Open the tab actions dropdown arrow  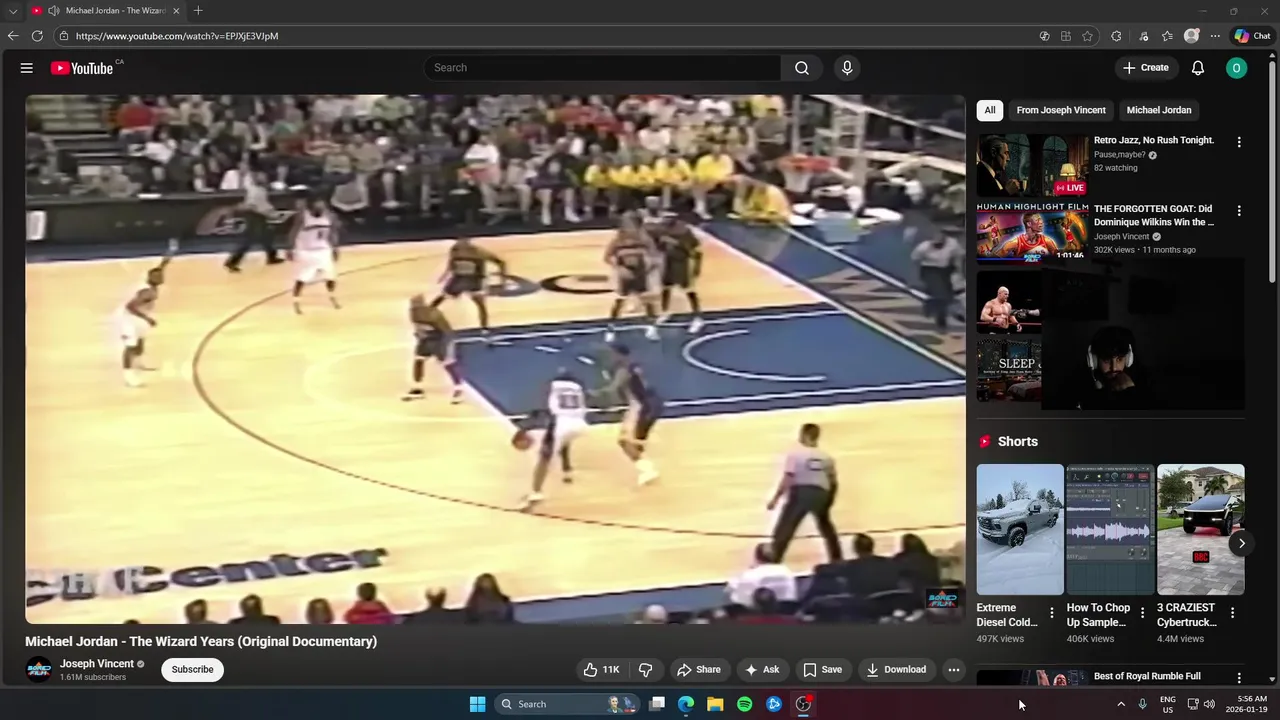pyautogui.click(x=13, y=10)
